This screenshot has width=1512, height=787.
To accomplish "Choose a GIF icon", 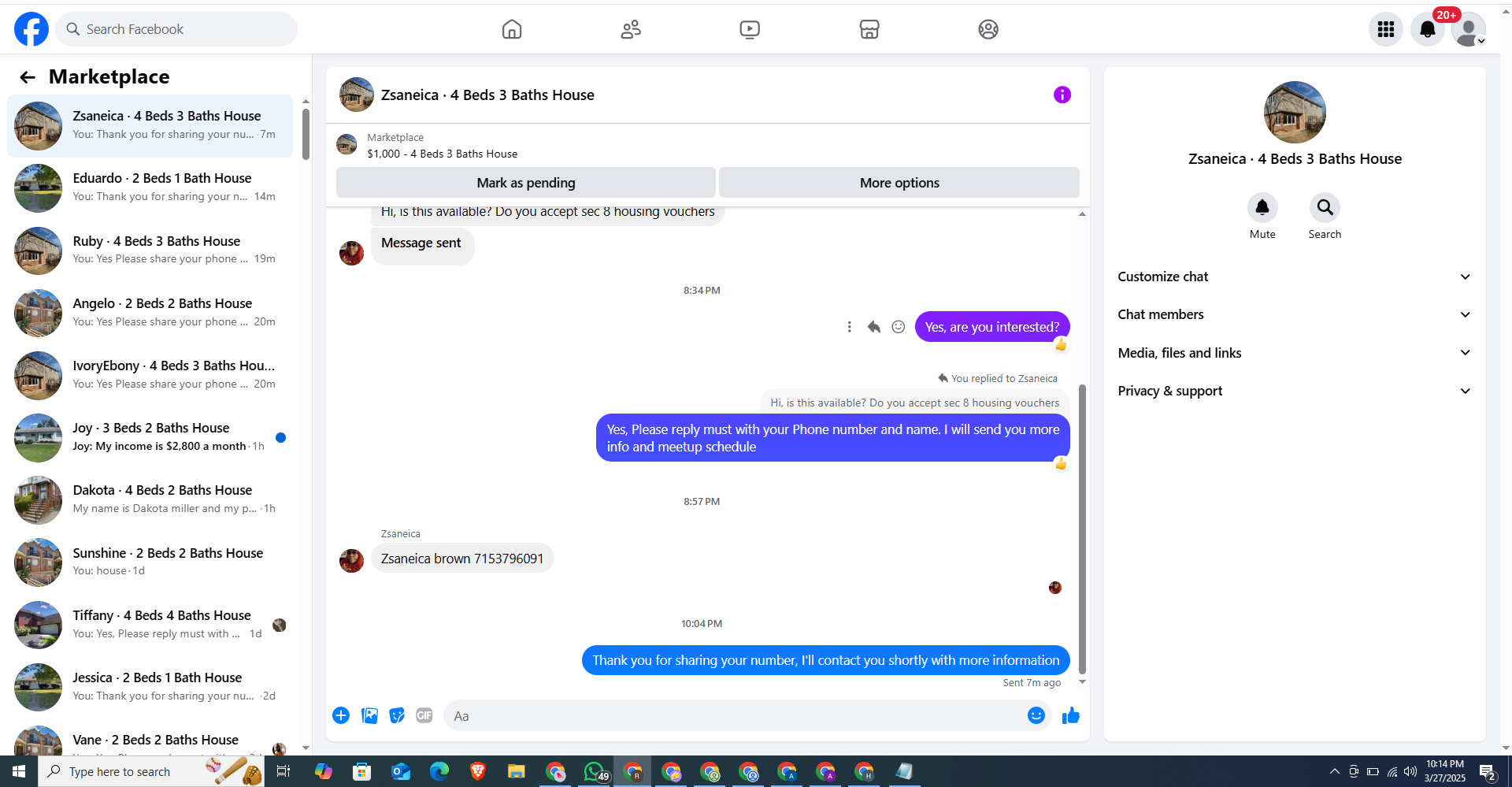I will tap(424, 715).
